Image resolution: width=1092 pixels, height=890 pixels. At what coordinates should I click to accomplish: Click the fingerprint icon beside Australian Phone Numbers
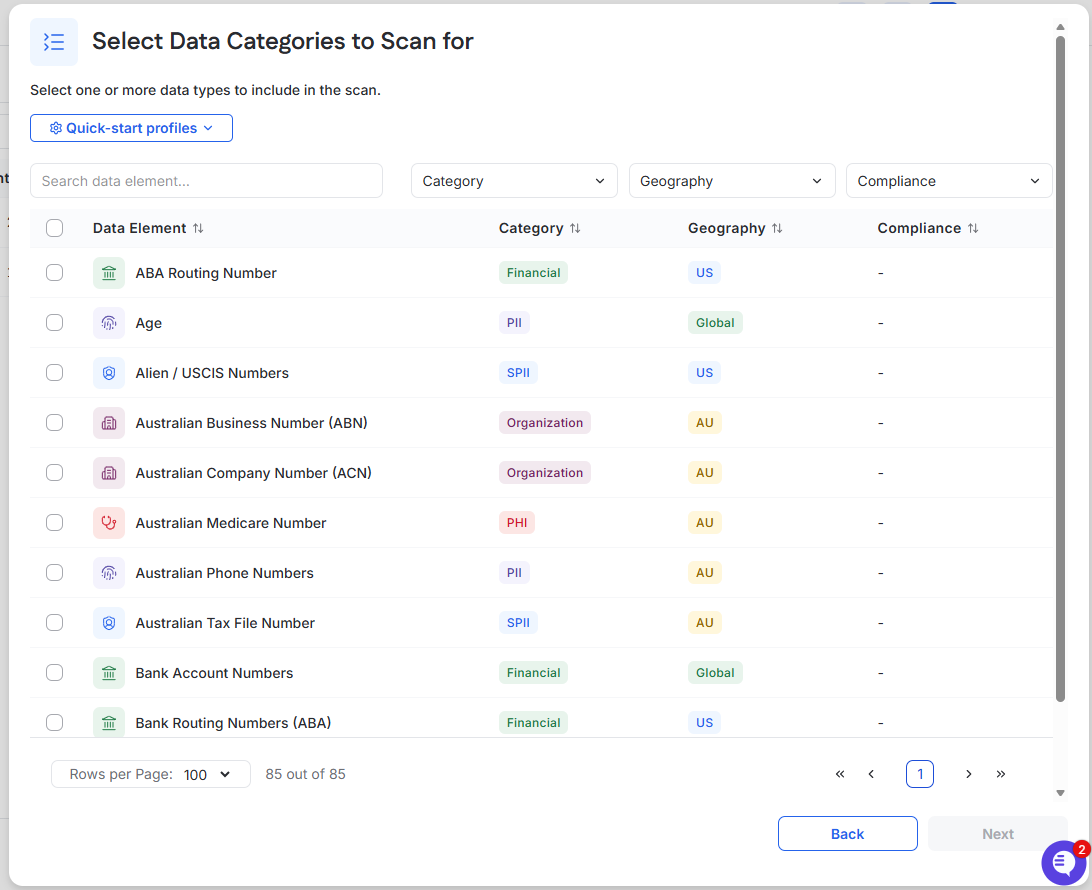(109, 573)
